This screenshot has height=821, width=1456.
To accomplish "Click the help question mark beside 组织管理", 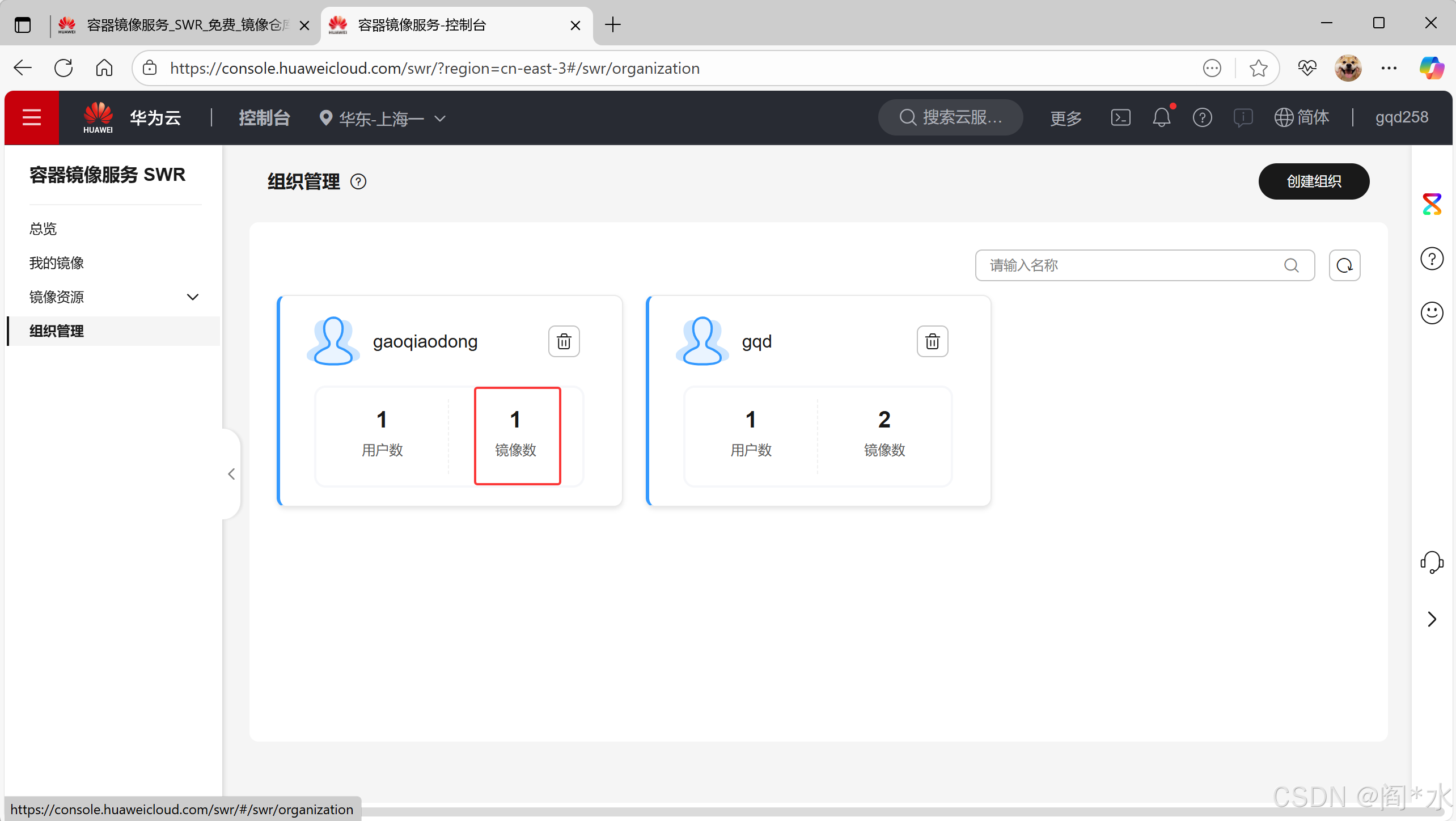I will click(358, 181).
